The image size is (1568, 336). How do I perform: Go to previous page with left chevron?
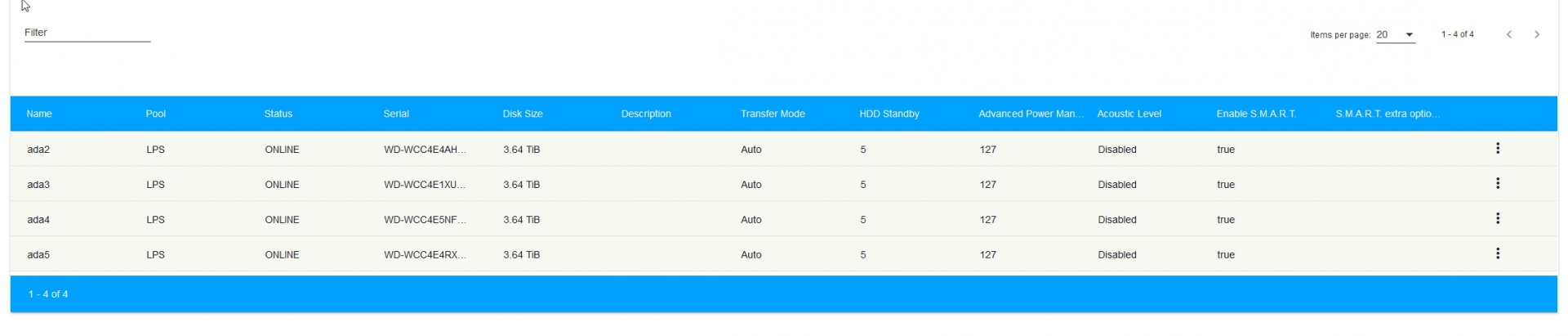click(1508, 34)
